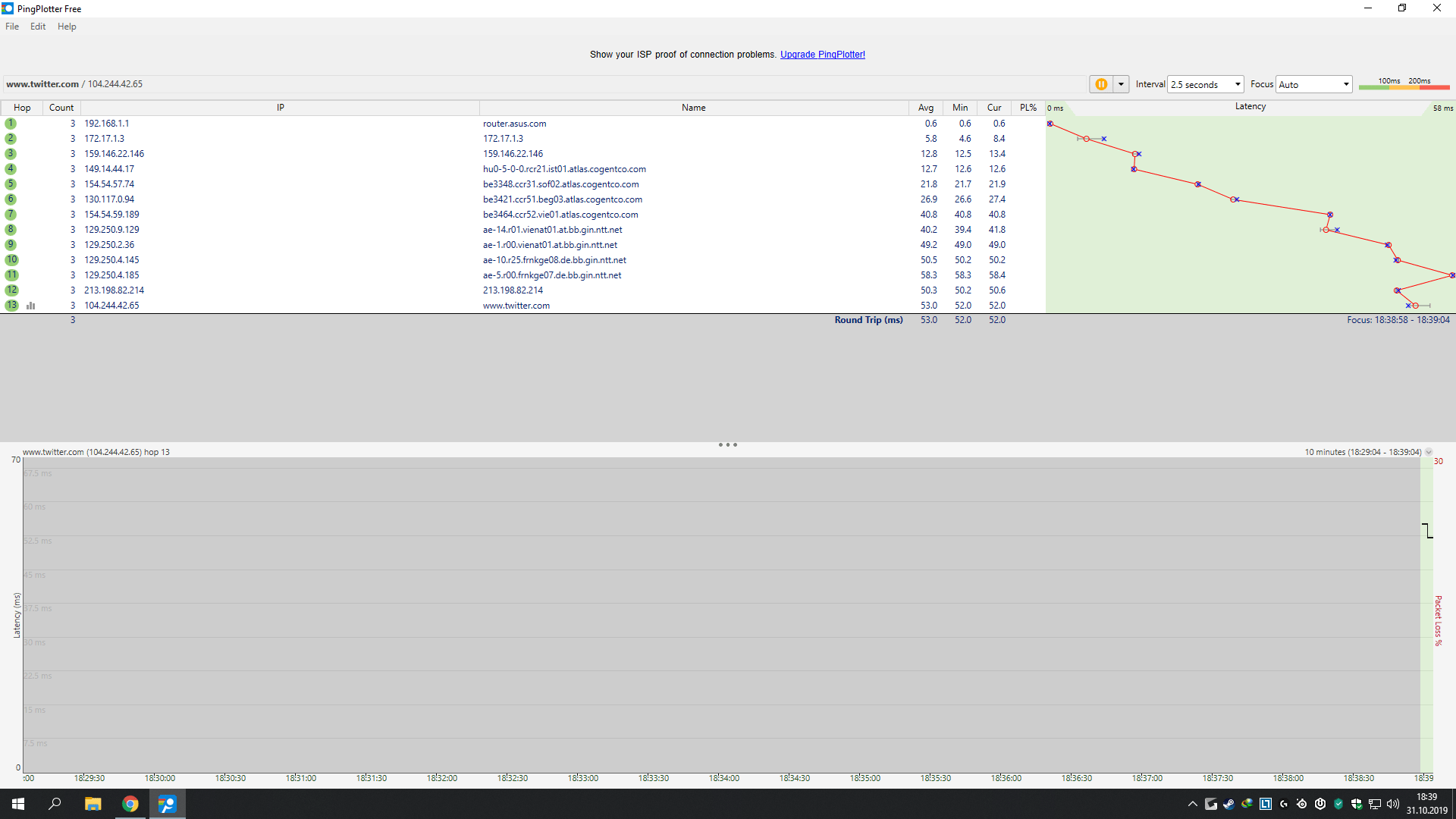Expand the 10 minutes timeline range chevron
This screenshot has width=1456, height=819.
1429,452
